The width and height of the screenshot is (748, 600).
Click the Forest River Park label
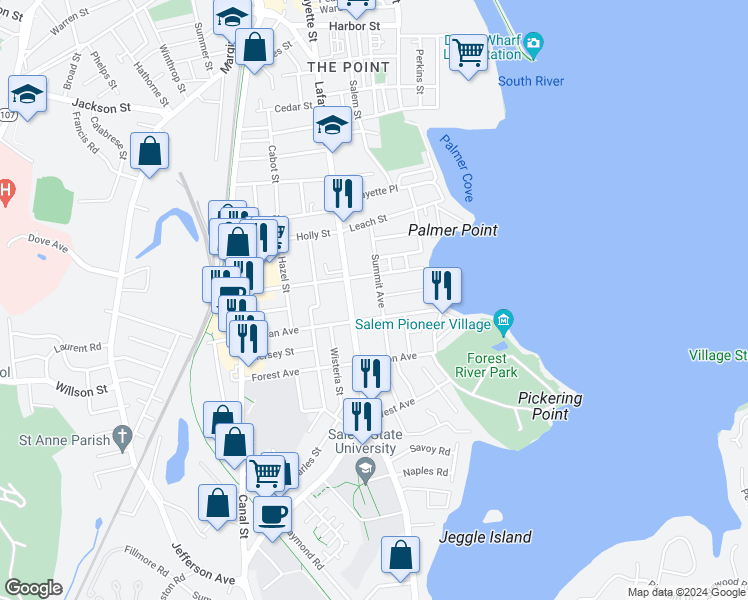click(486, 365)
